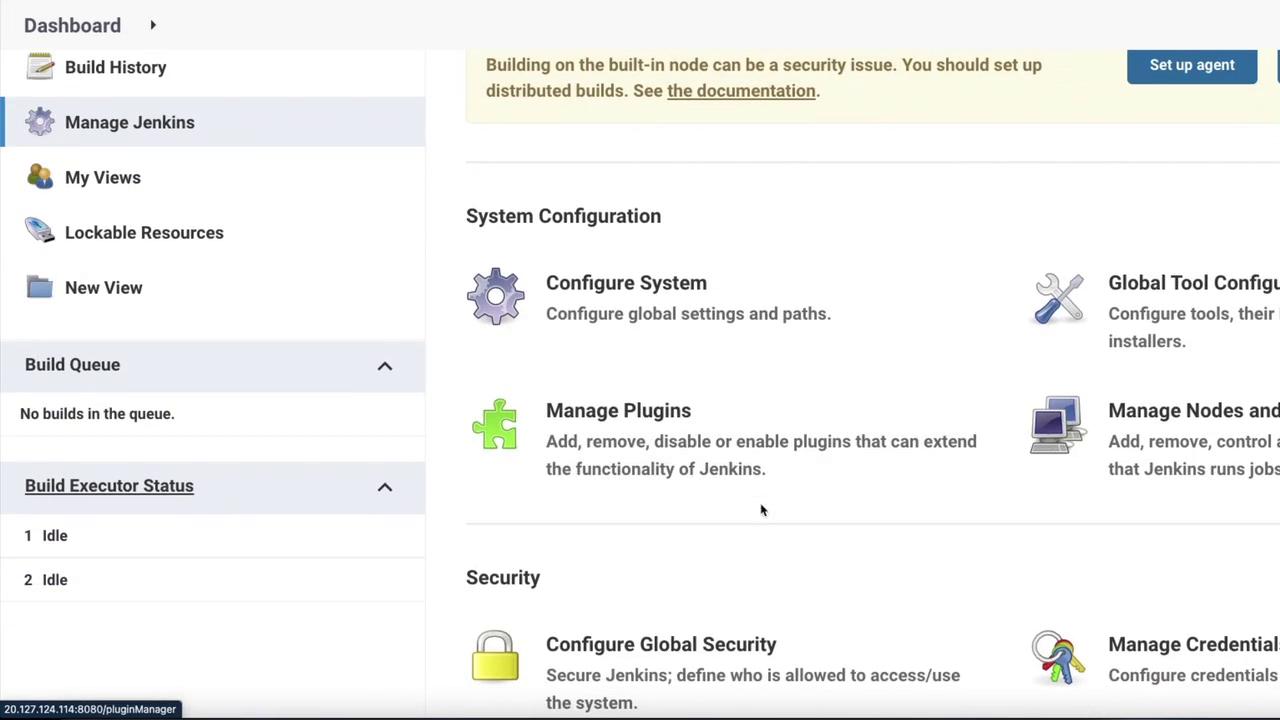1280x720 pixels.
Task: Click the Set up agent button
Action: [x=1191, y=65]
